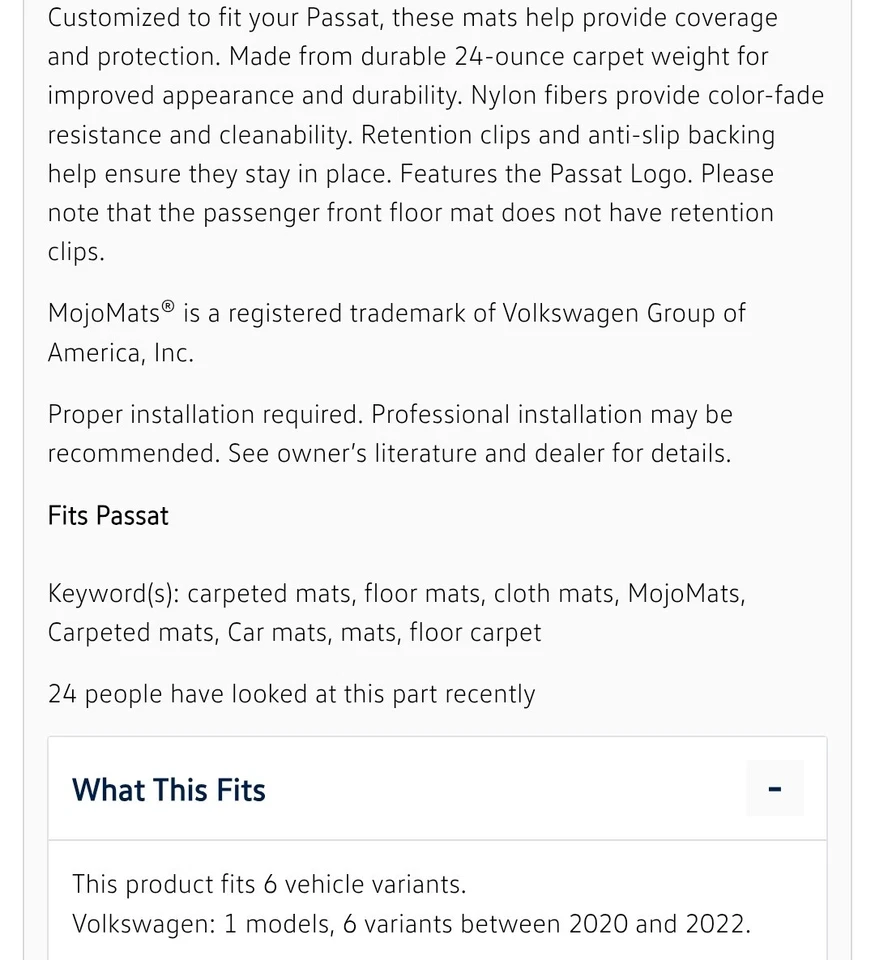Click the minus icon beside What This Fits
This screenshot has height=960, width=875.
coord(774,789)
